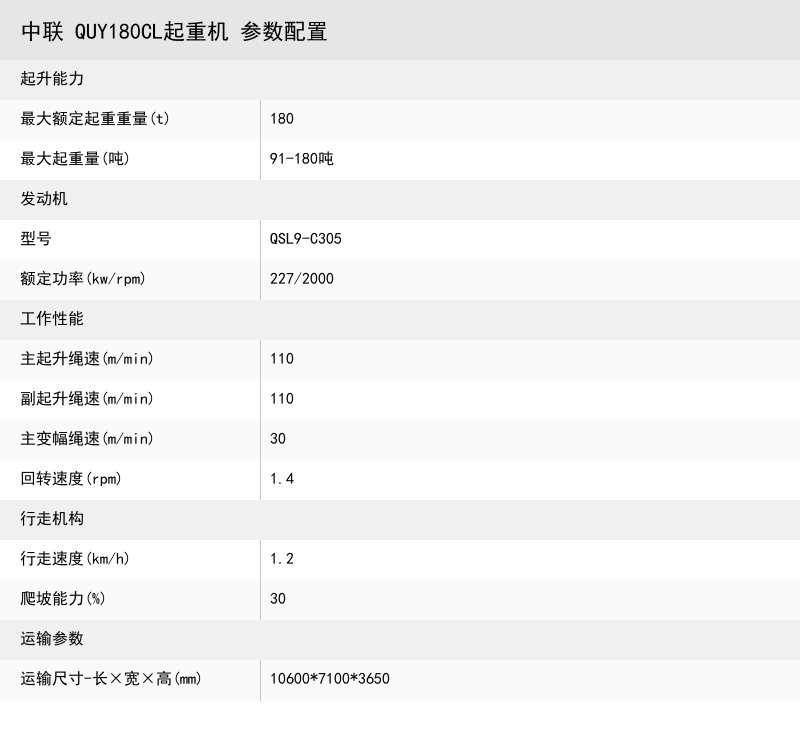800x740 pixels.
Task: Click the label 最大额定起重重量(t)
Action: pos(95,118)
